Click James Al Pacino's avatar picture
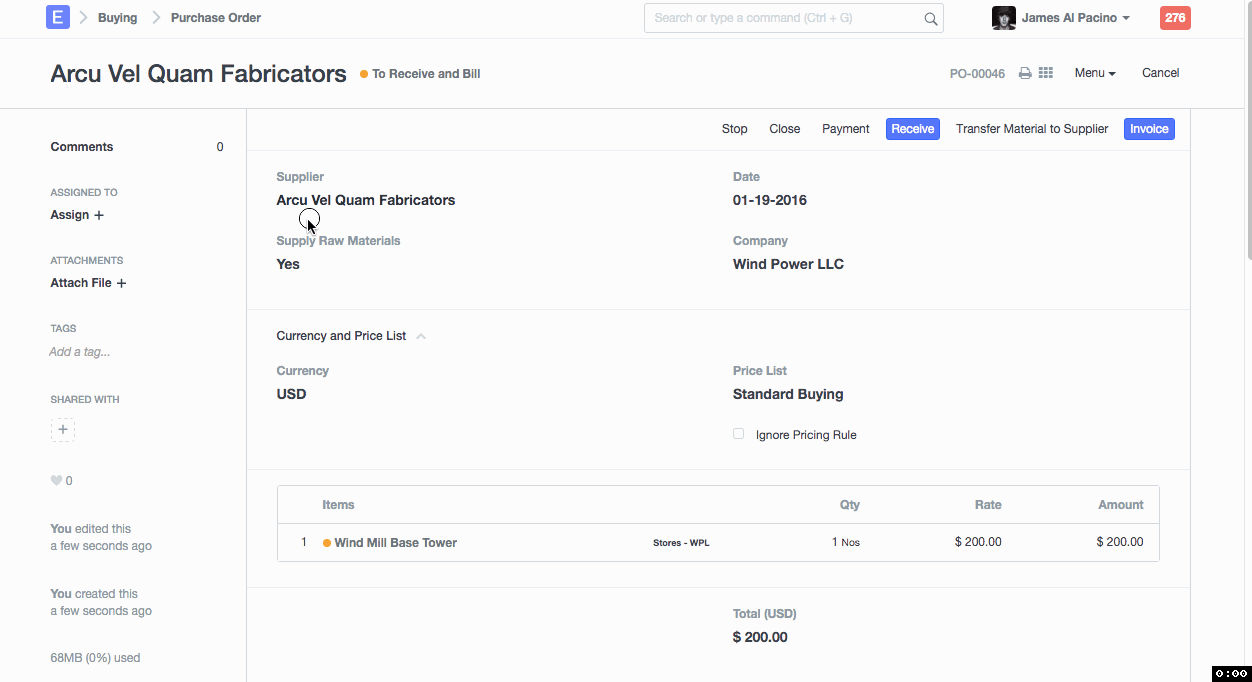 [x=1003, y=18]
